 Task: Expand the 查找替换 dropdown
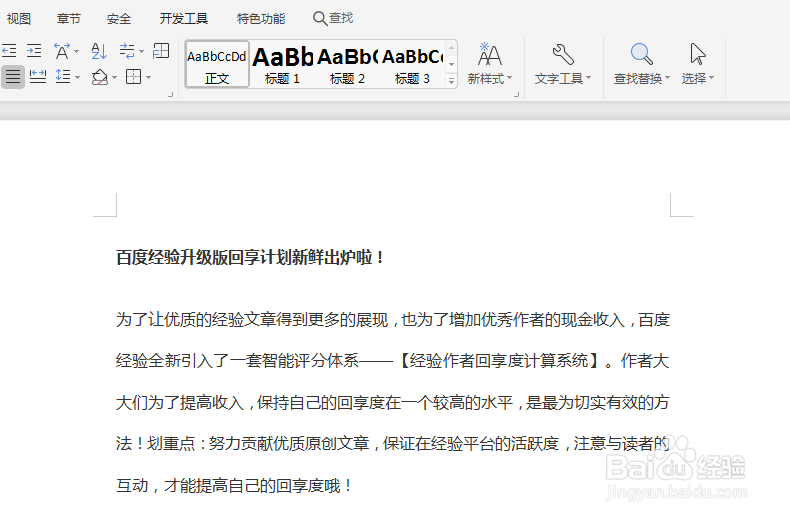(x=668, y=78)
